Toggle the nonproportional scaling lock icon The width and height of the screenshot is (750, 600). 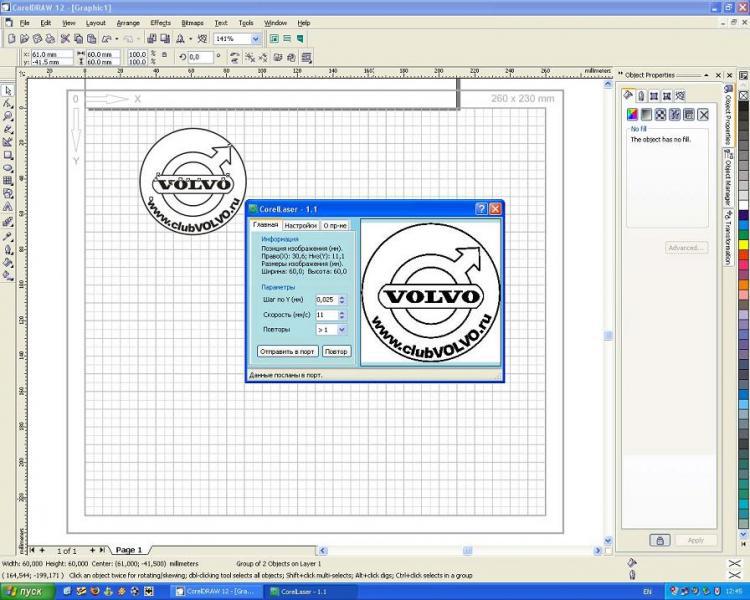[165, 55]
